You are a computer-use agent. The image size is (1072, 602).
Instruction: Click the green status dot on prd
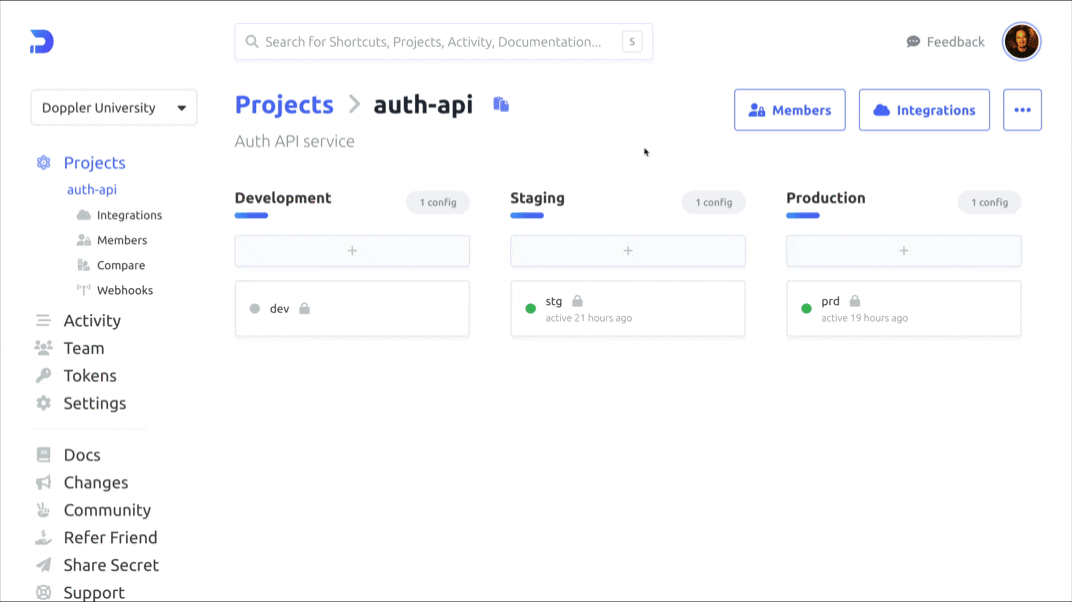pos(806,308)
